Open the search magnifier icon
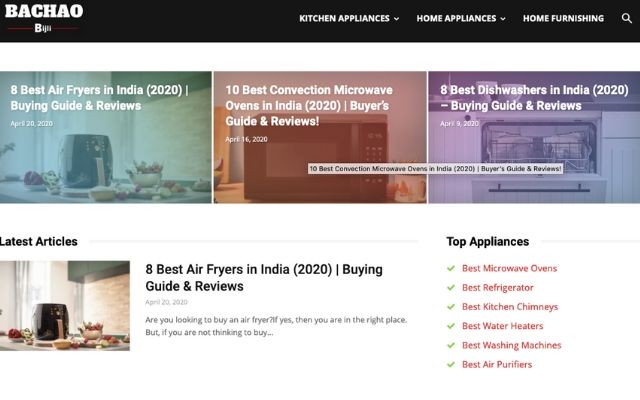This screenshot has width=640, height=400. 627,18
